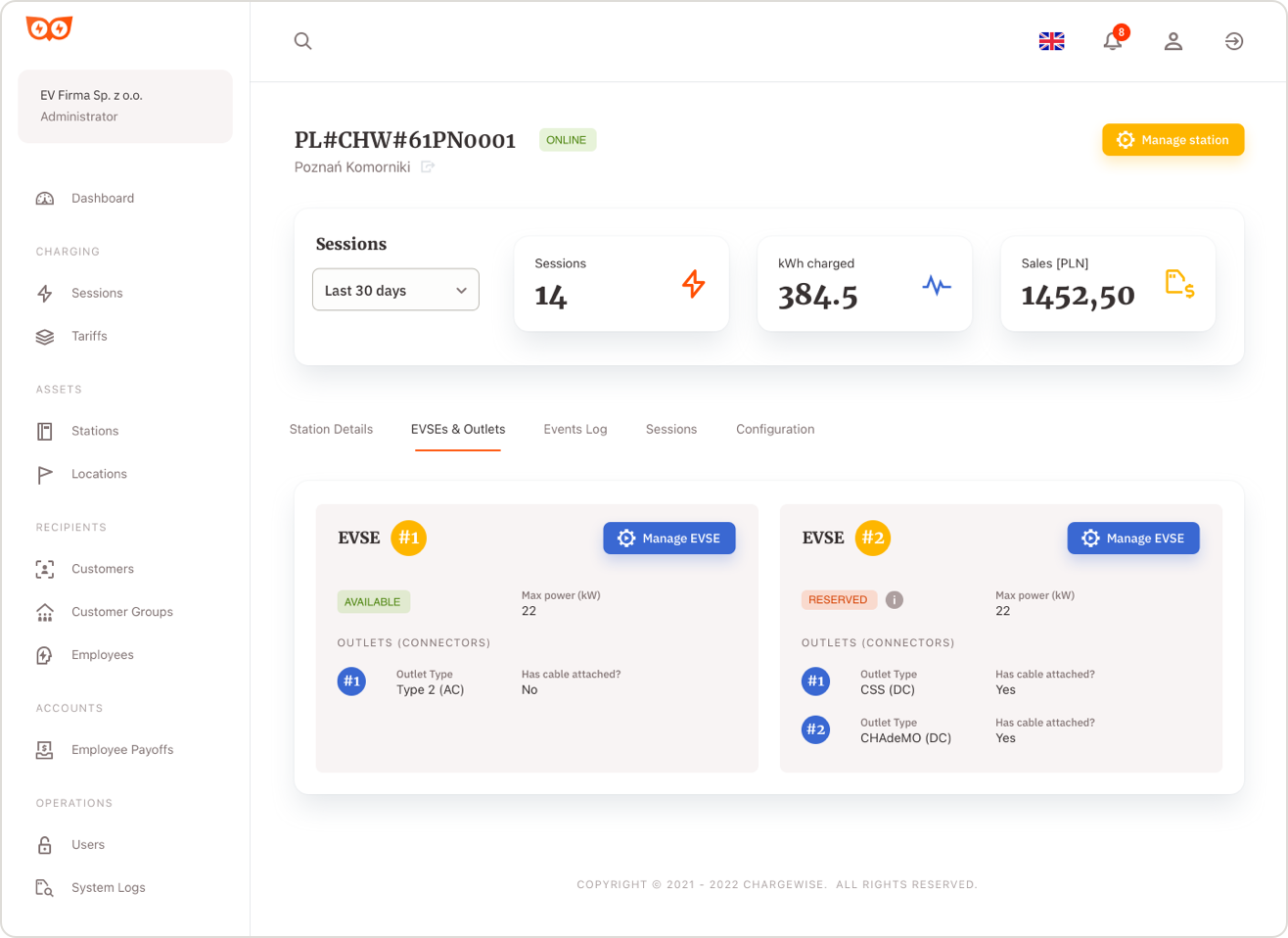This screenshot has width=1288, height=938.
Task: Switch to the Configuration tab
Action: click(774, 429)
